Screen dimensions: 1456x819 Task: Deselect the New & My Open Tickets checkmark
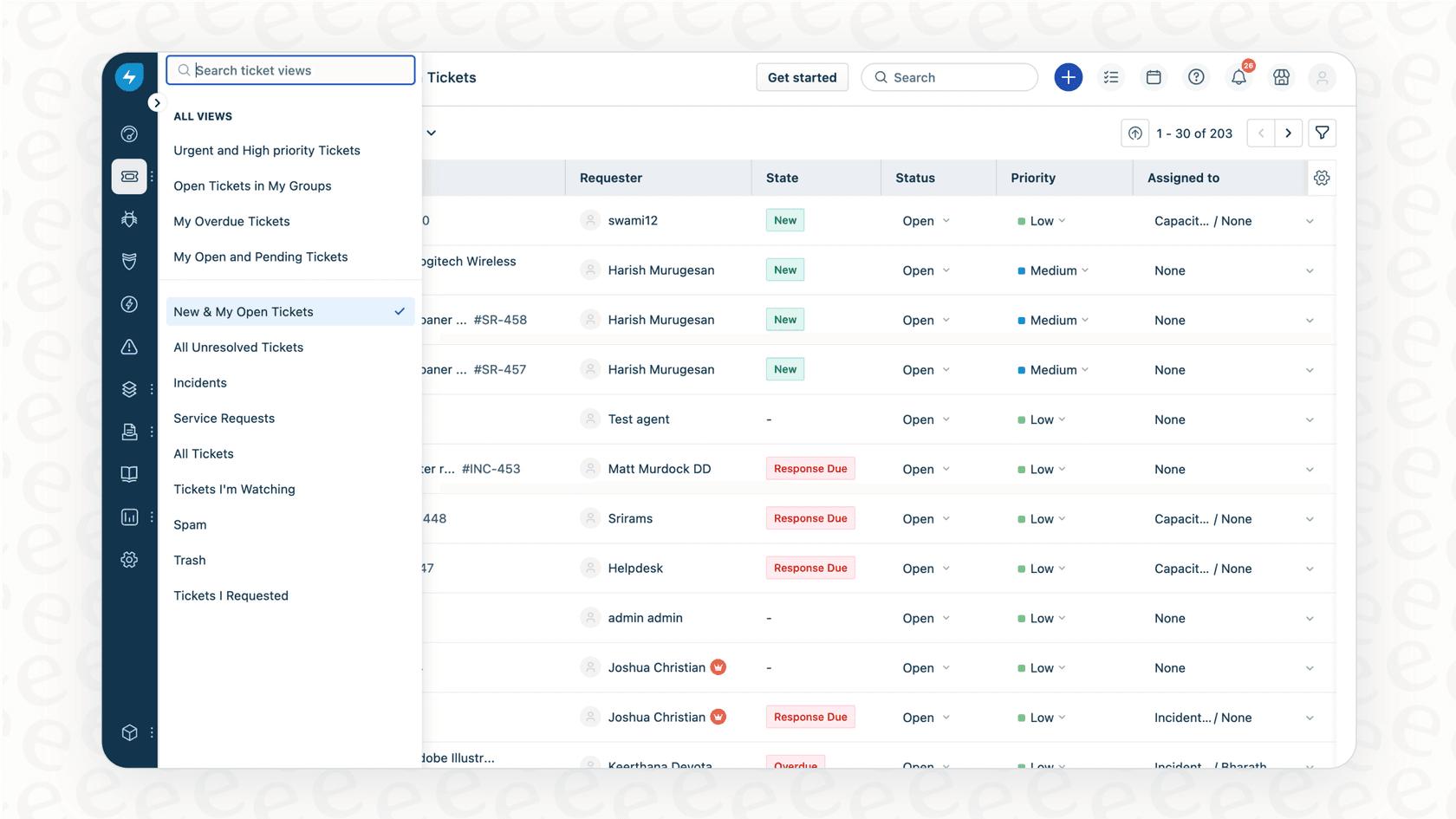[x=399, y=311]
